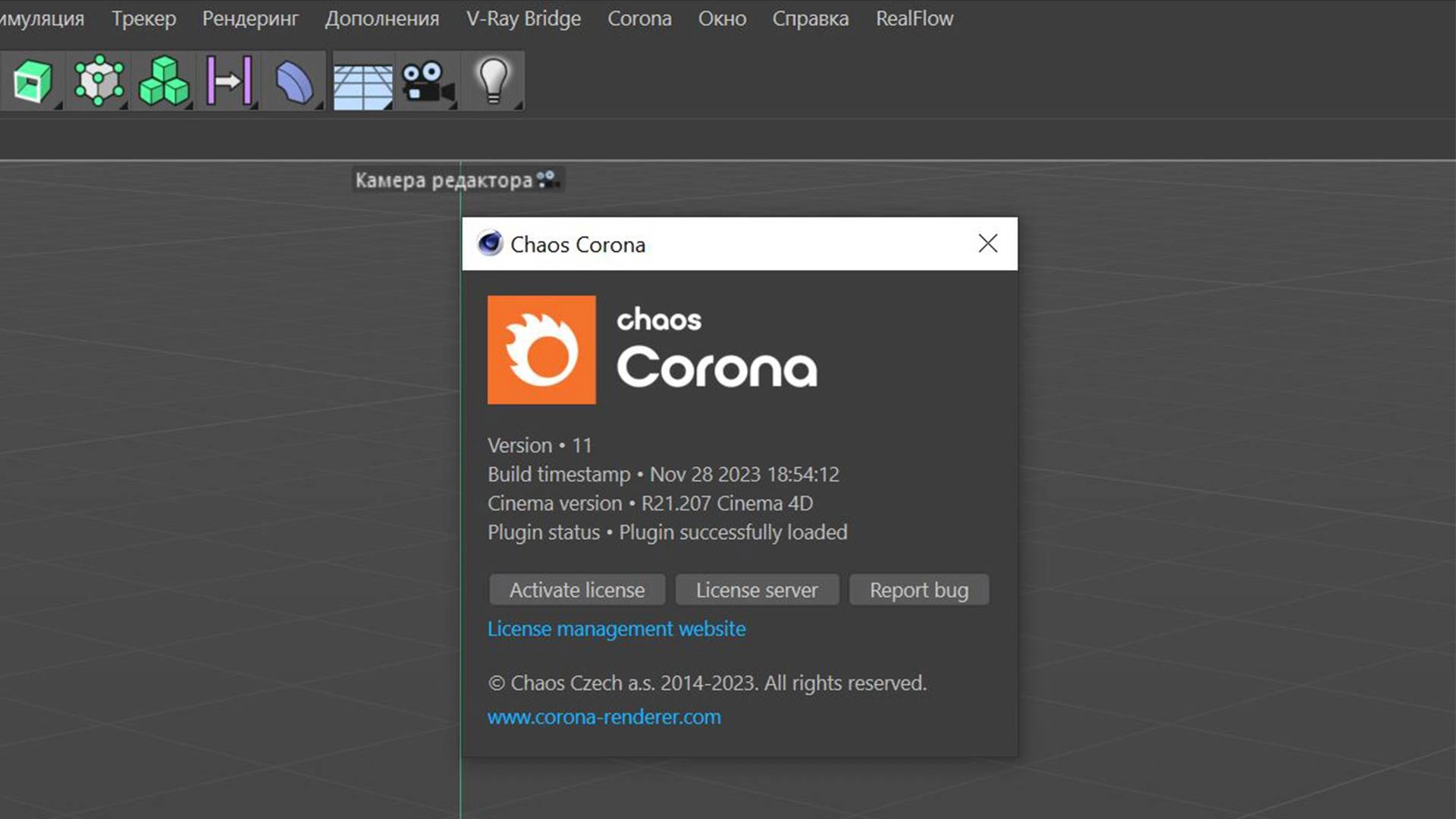Click the viewport camera icon beside Камера редактора
This screenshot has height=819, width=1456.
[x=548, y=180]
